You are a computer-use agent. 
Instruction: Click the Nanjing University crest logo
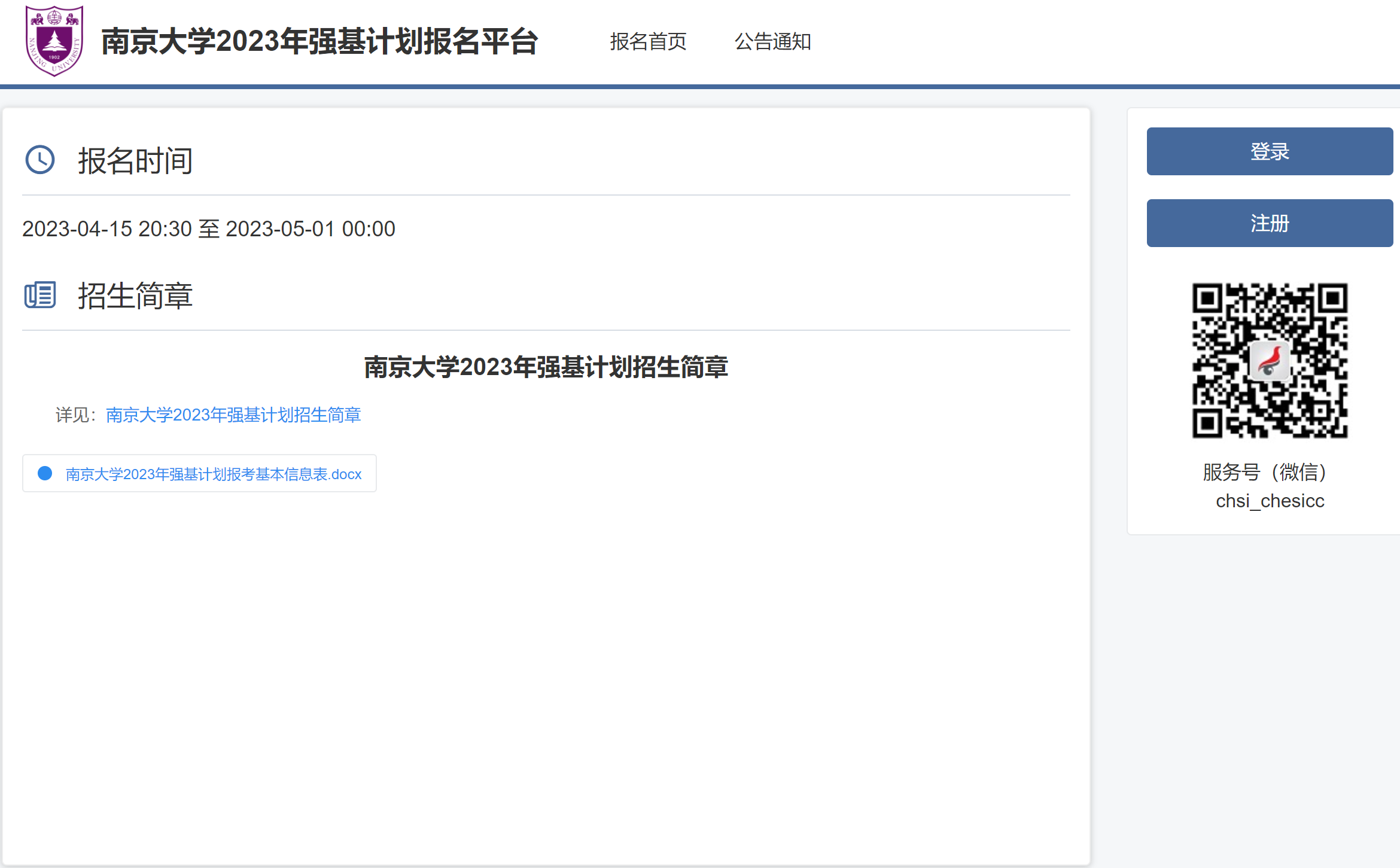pyautogui.click(x=54, y=41)
